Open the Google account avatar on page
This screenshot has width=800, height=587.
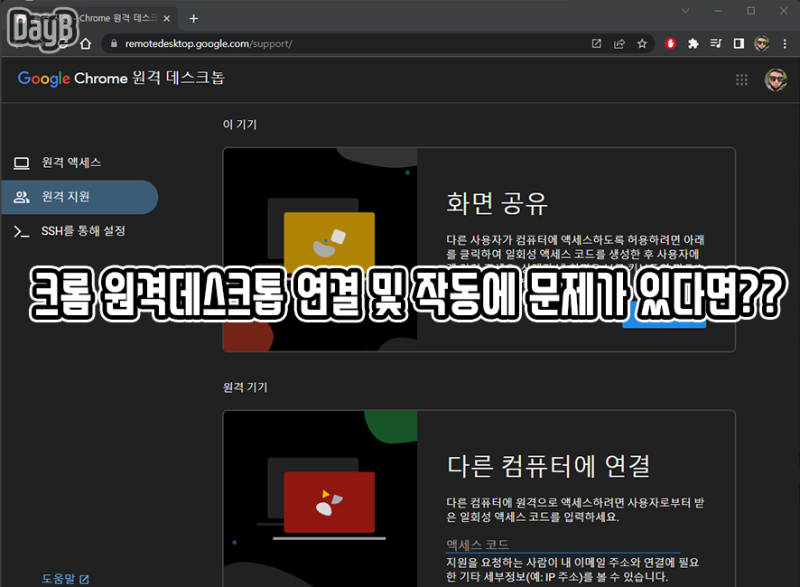776,80
